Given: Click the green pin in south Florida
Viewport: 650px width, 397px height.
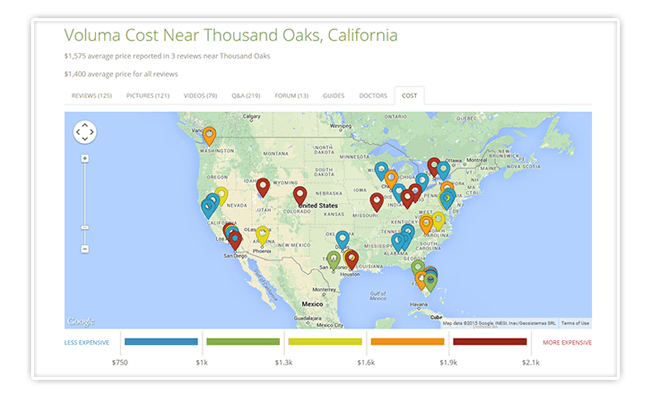Looking at the screenshot, I should coord(431,283).
